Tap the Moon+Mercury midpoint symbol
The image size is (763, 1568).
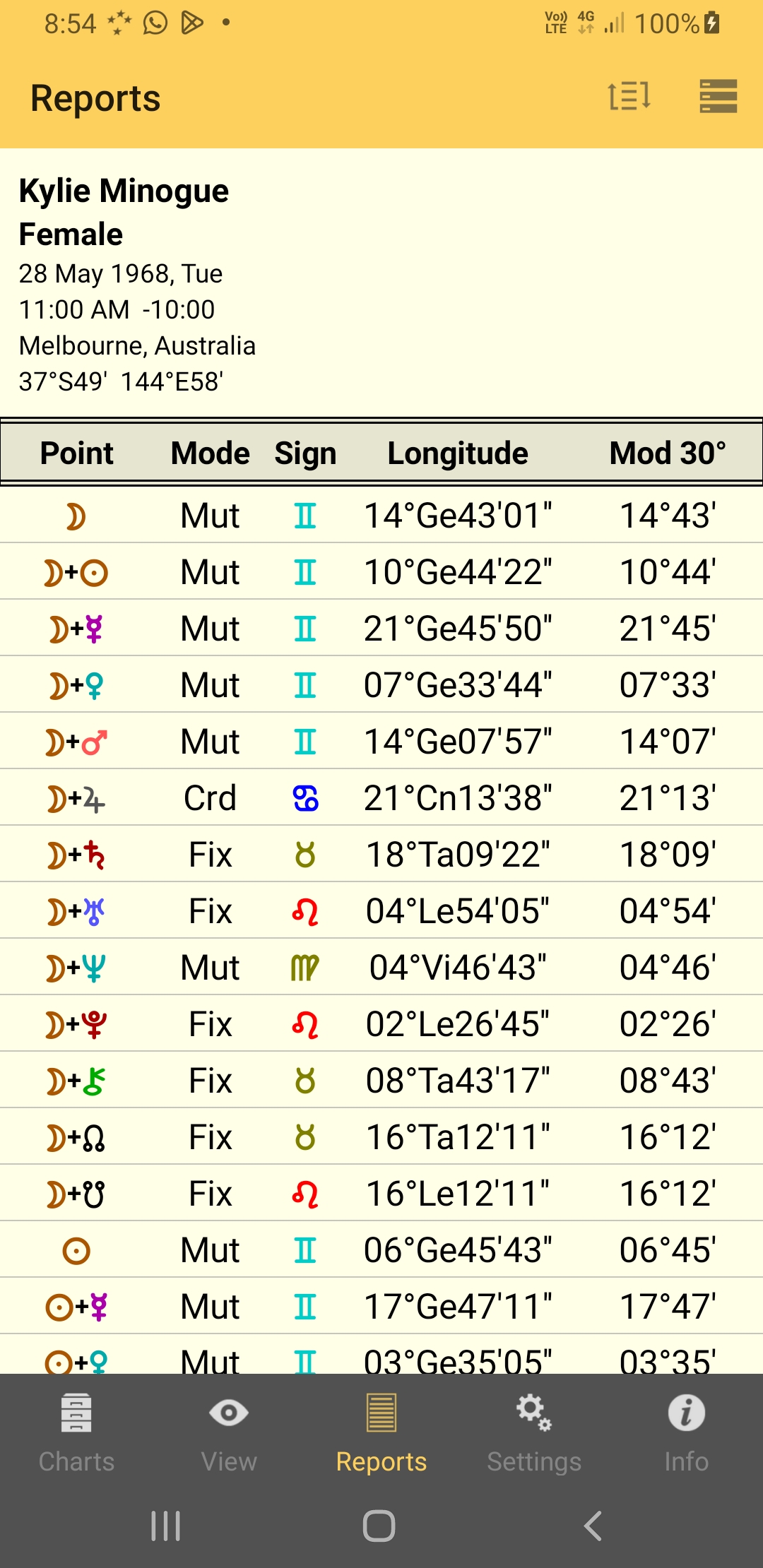click(x=76, y=629)
